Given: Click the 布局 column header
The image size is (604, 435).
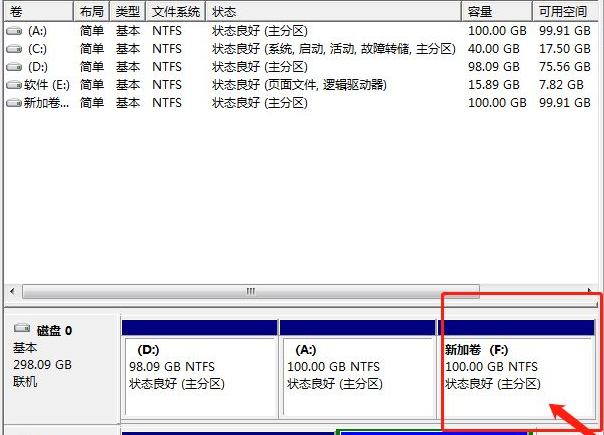Looking at the screenshot, I should coord(91,11).
